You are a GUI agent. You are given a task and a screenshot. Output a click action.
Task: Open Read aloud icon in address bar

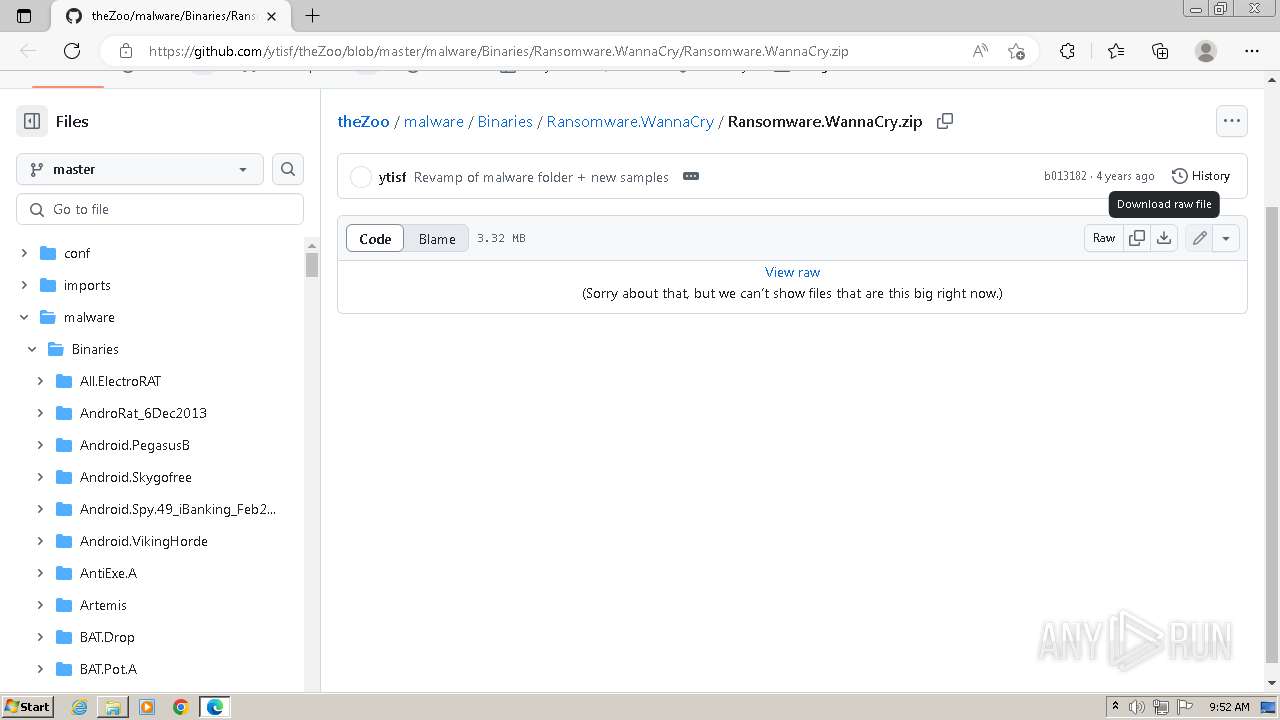click(x=980, y=51)
